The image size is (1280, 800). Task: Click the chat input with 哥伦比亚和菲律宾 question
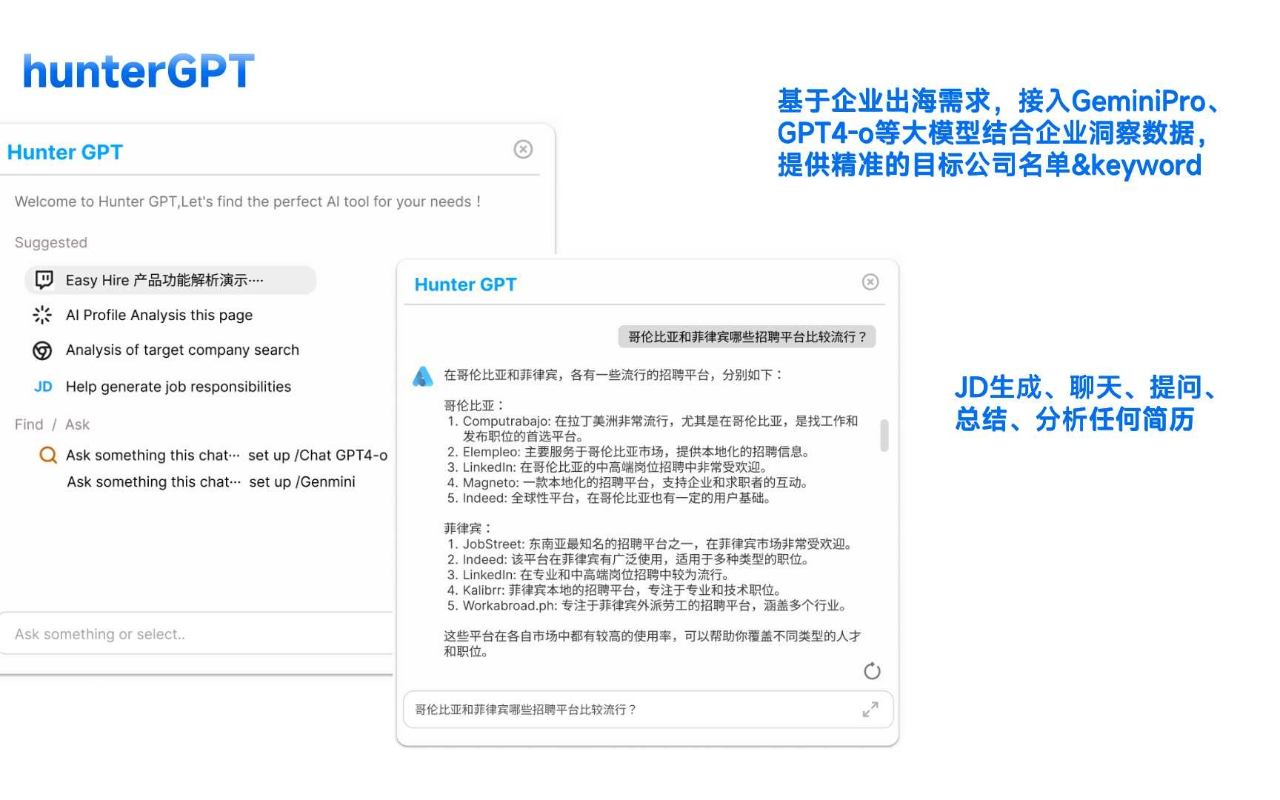coord(648,709)
